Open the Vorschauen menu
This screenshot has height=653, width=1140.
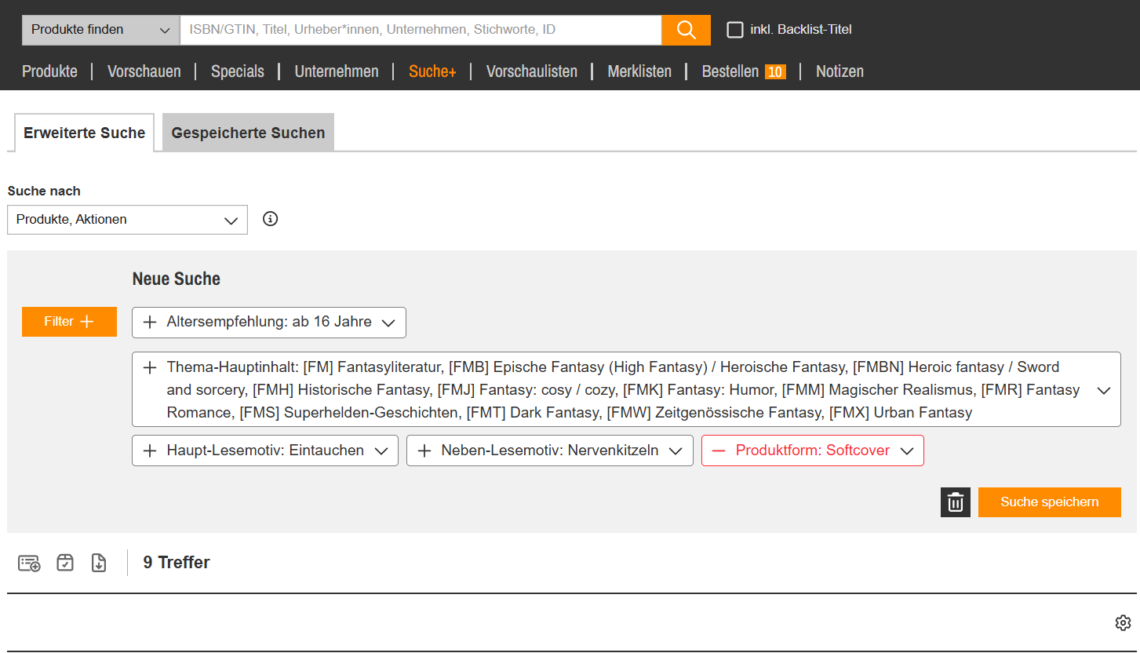[144, 71]
